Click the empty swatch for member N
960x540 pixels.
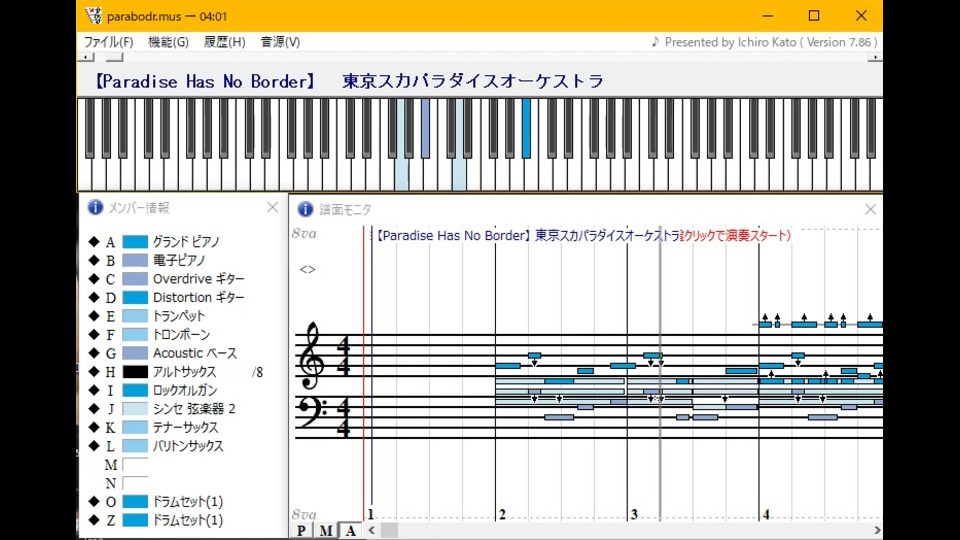135,482
